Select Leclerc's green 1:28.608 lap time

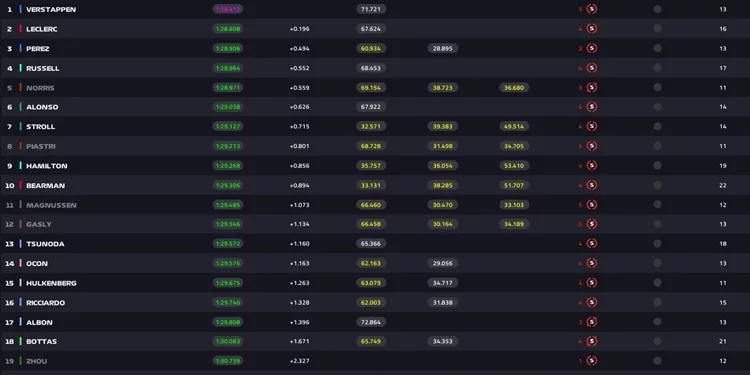(x=228, y=29)
